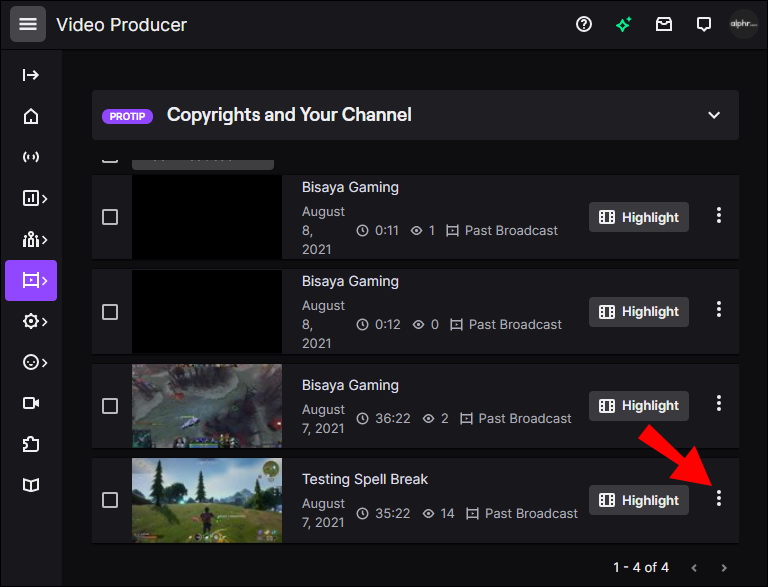Highlight the Testing Spell Break broadcast
Viewport: 768px width, 587px height.
[x=639, y=500]
